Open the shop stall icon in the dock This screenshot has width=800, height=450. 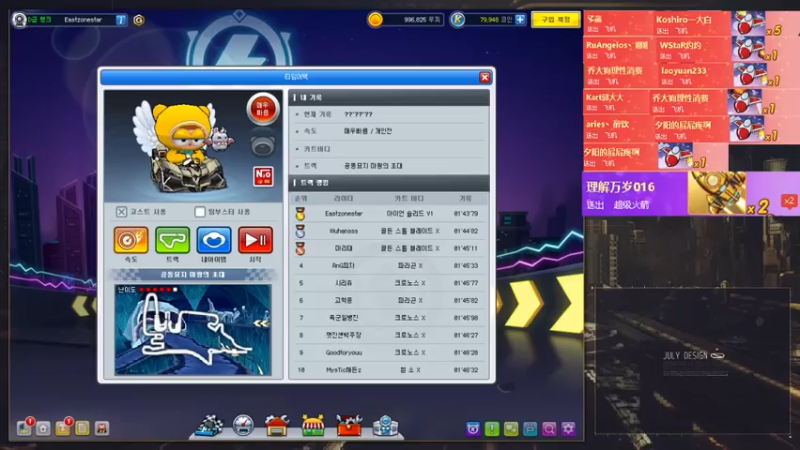(313, 426)
